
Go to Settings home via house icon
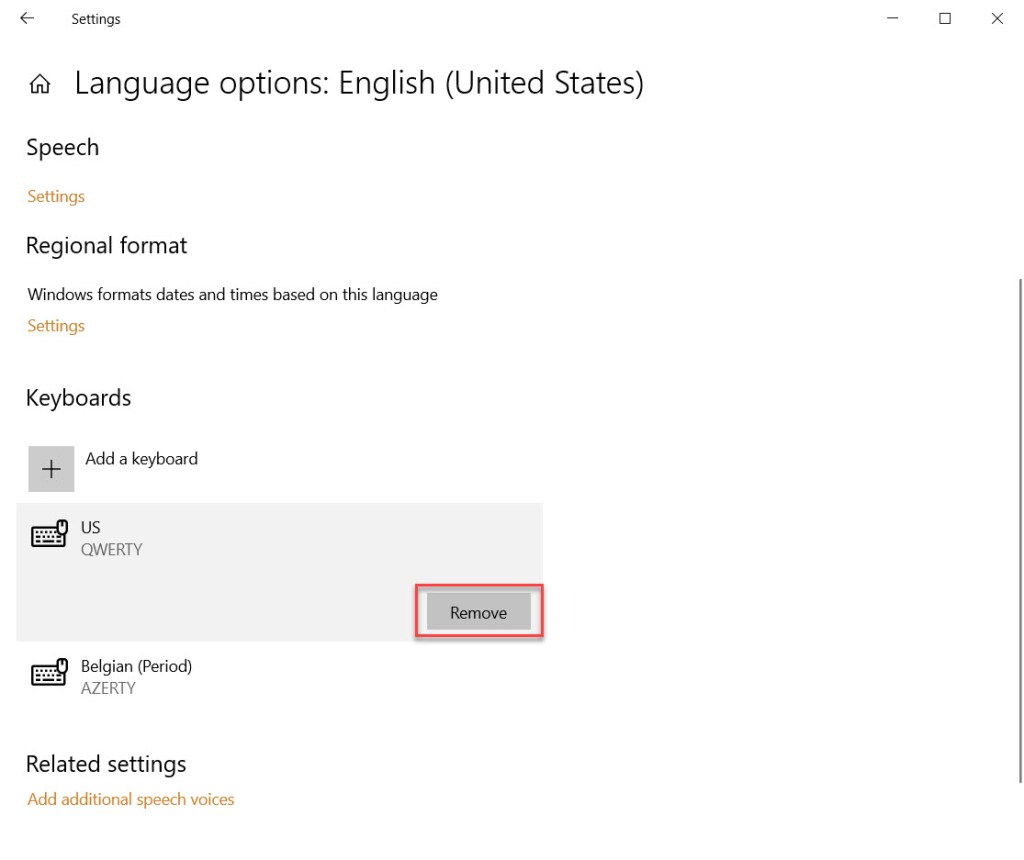(40, 84)
